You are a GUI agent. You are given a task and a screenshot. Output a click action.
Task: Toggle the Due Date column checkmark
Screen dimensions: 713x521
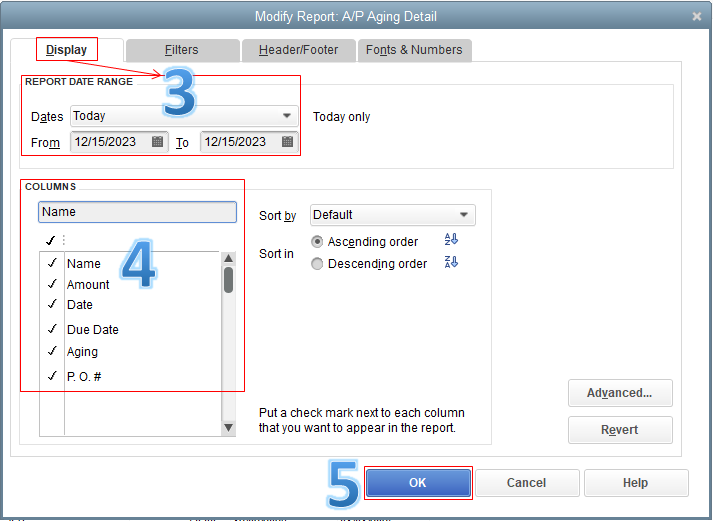tap(52, 329)
